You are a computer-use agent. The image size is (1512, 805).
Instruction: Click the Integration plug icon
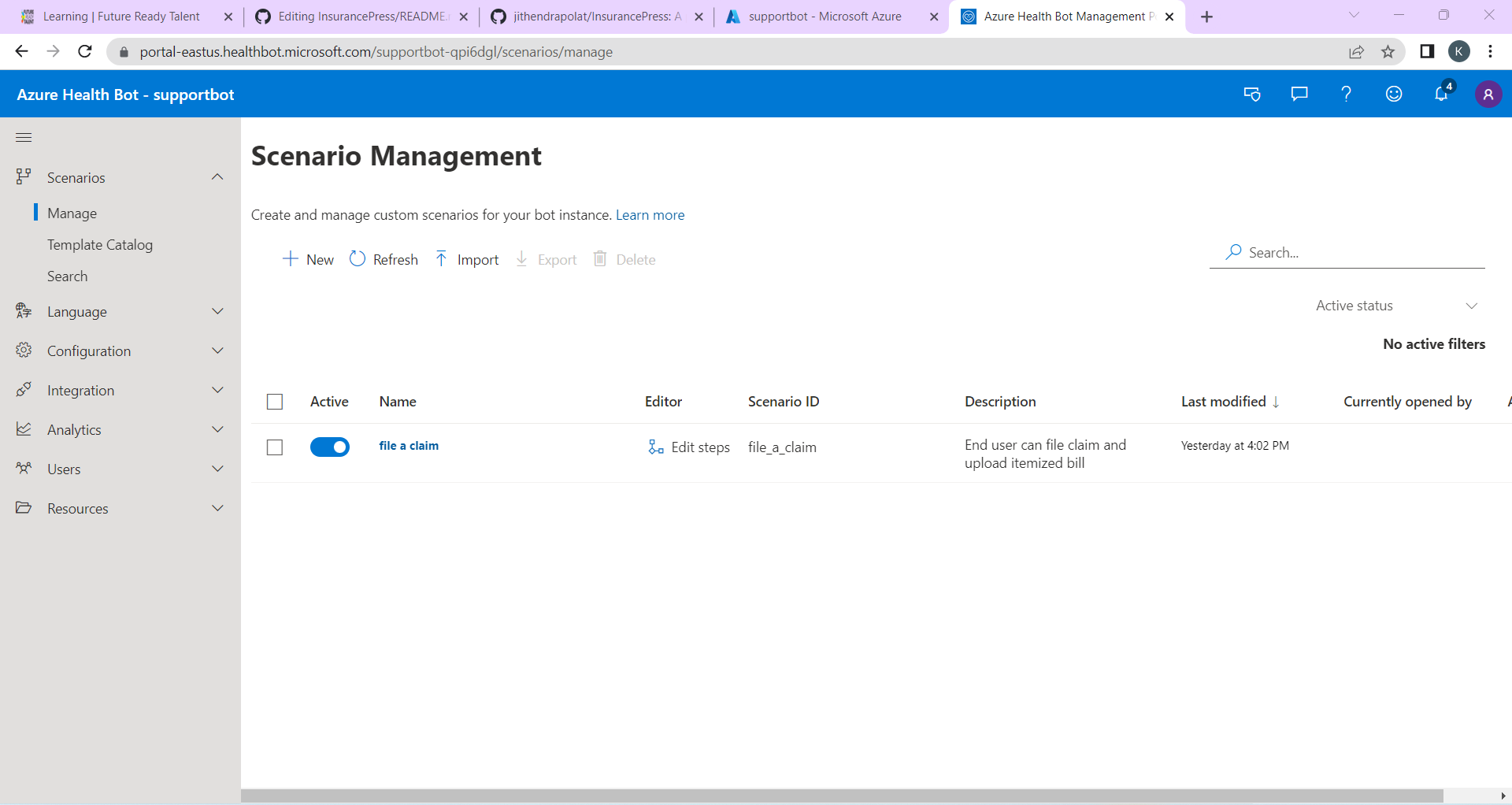tap(24, 390)
